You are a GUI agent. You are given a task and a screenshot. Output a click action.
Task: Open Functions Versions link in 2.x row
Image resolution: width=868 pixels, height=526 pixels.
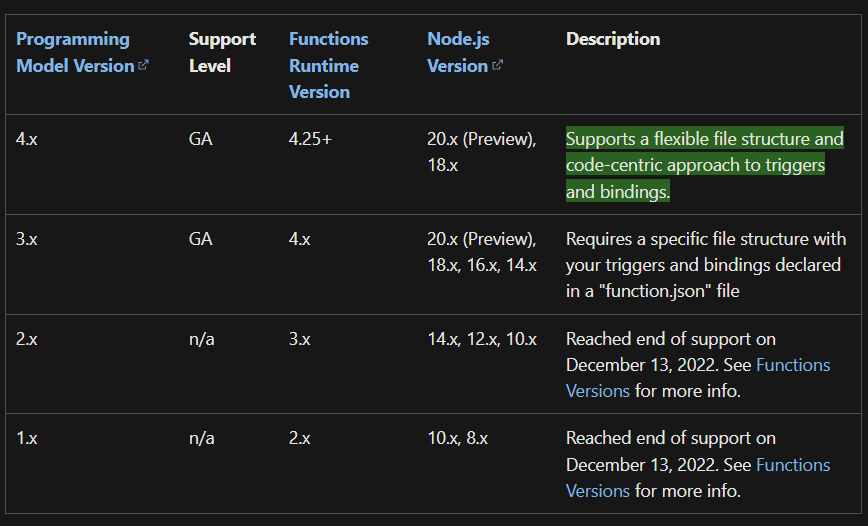click(x=698, y=378)
